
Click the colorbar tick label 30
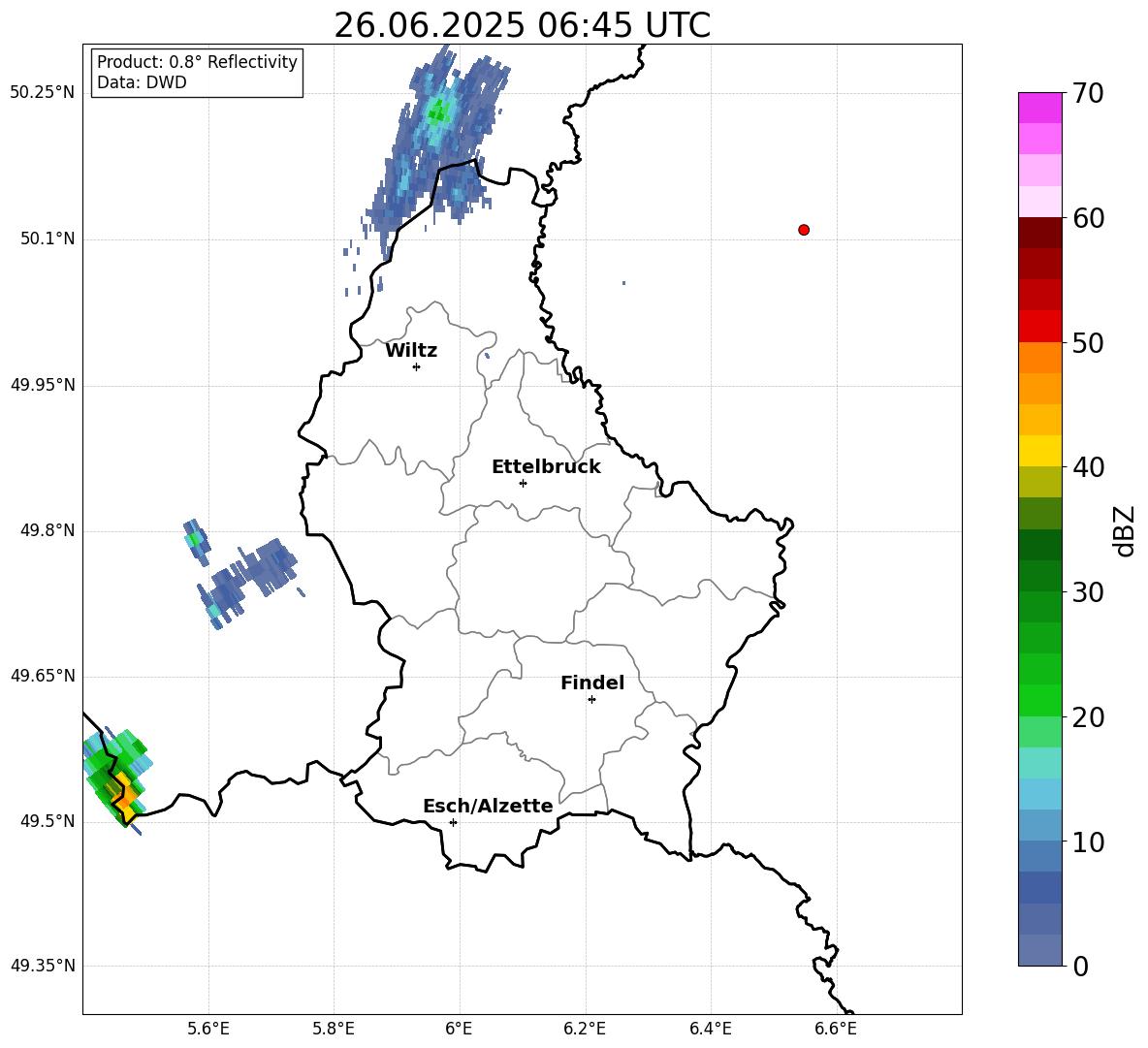[1088, 592]
